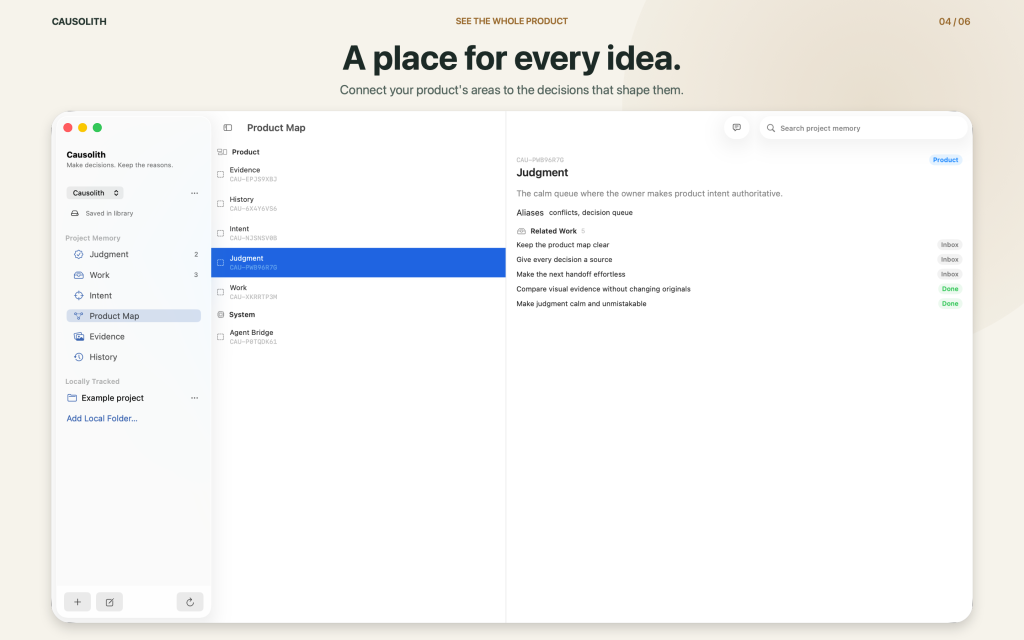This screenshot has width=1024, height=640.
Task: Click the "conflicts, decision queue" aliases text
Action: coord(590,213)
